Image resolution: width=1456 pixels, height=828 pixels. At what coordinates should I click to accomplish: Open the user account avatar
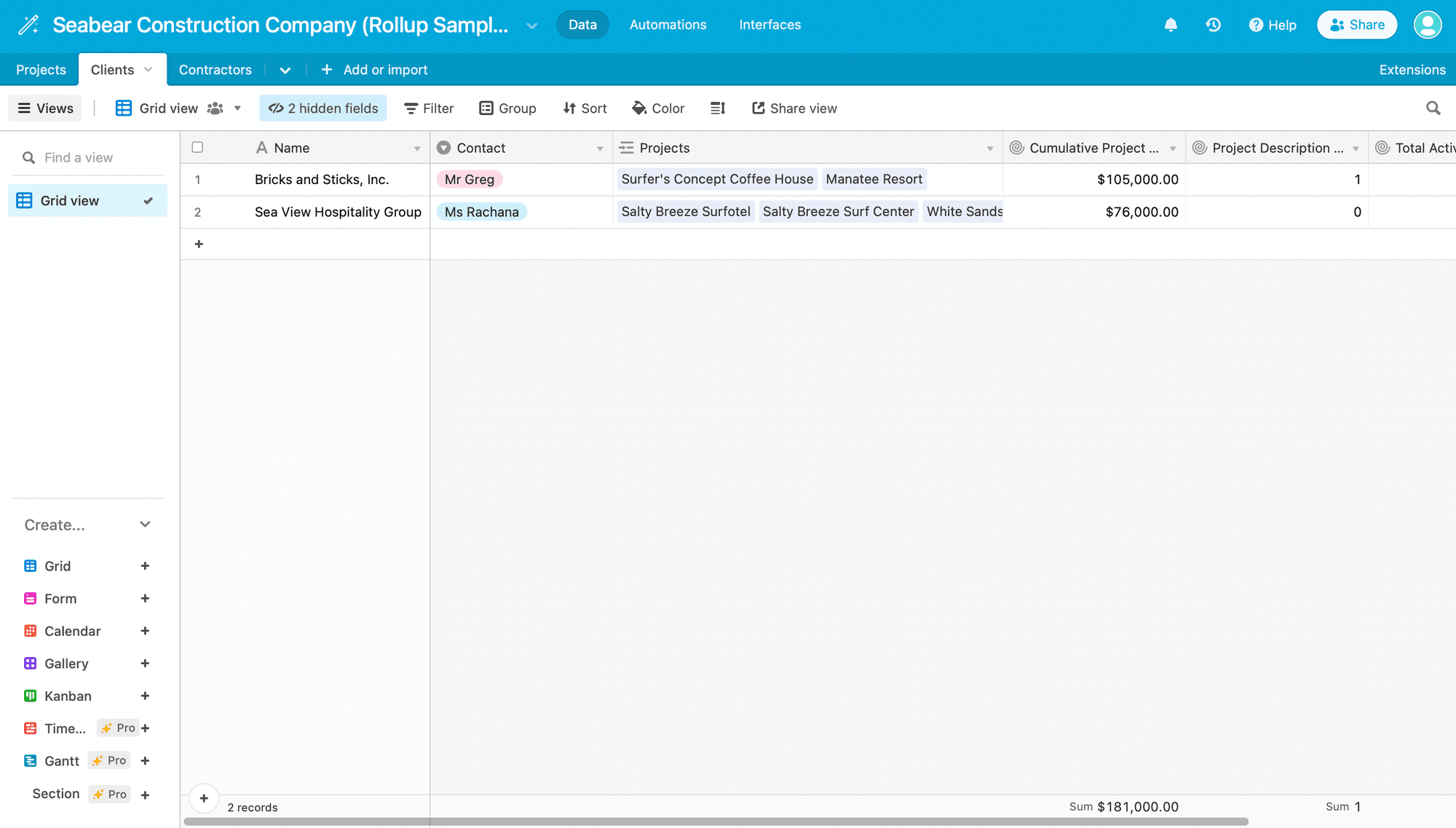tap(1427, 25)
